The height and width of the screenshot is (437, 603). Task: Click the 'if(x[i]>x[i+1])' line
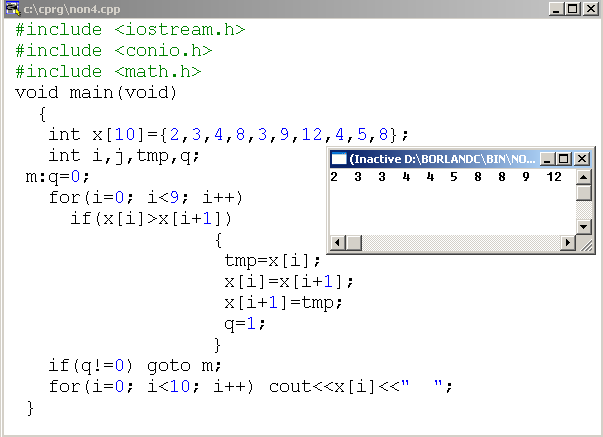(151, 219)
